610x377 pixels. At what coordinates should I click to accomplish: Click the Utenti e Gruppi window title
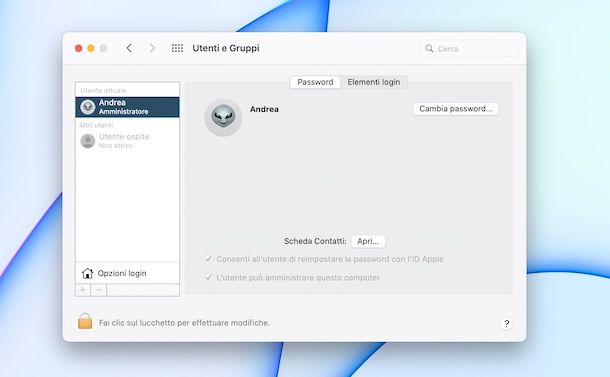pyautogui.click(x=226, y=48)
